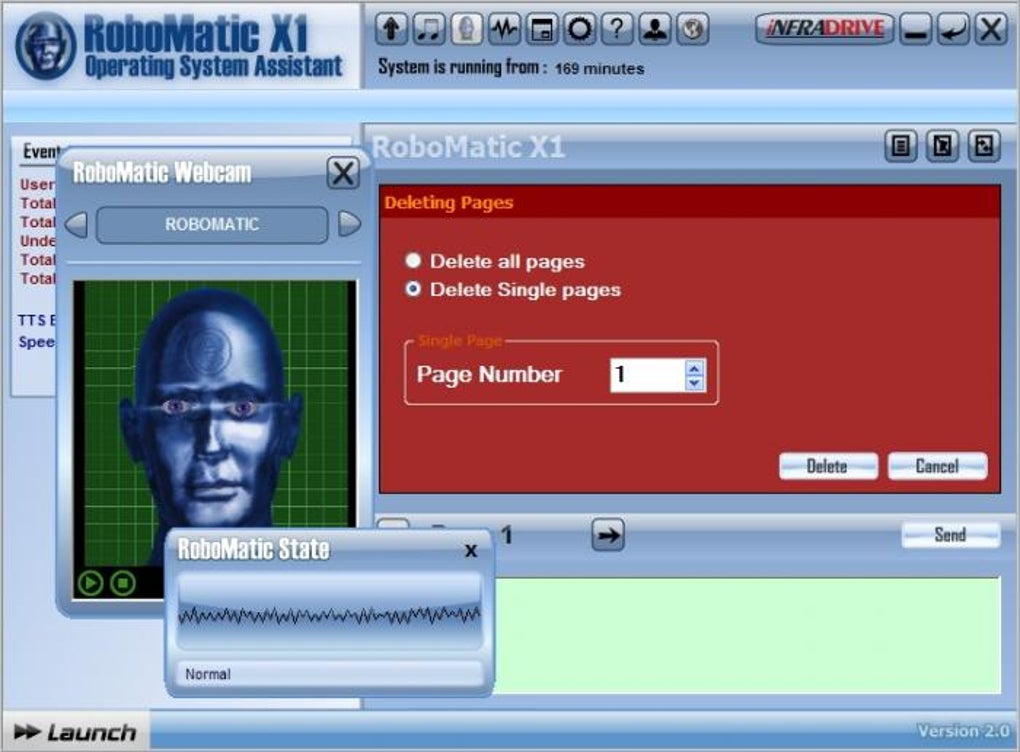Click the window layout toolbar icon
Viewport: 1020px width, 752px height.
542,29
